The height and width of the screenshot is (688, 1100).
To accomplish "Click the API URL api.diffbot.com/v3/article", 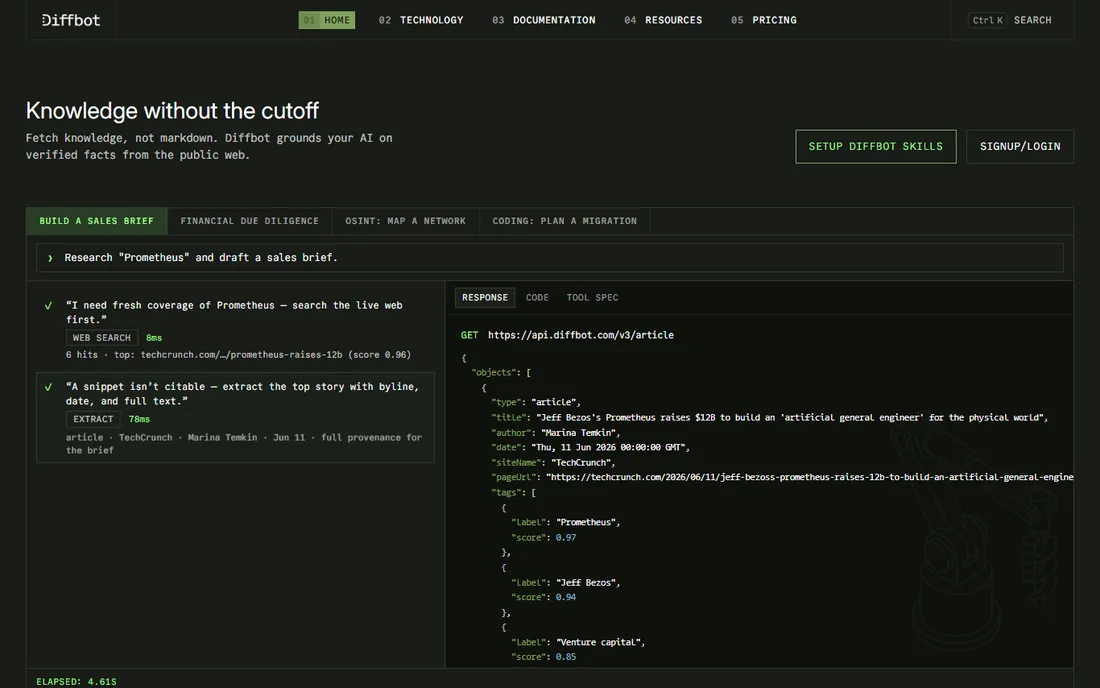I will click(x=581, y=335).
